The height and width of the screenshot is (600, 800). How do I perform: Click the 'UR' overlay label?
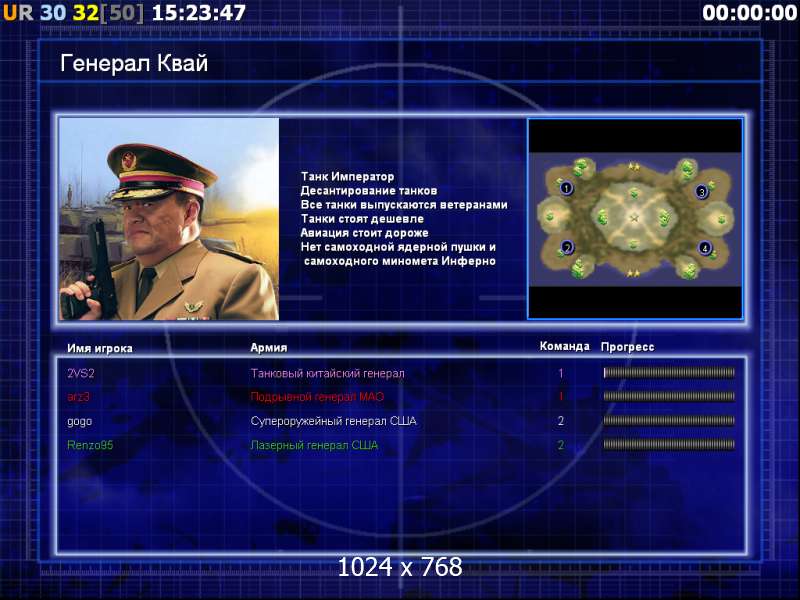pyautogui.click(x=18, y=13)
